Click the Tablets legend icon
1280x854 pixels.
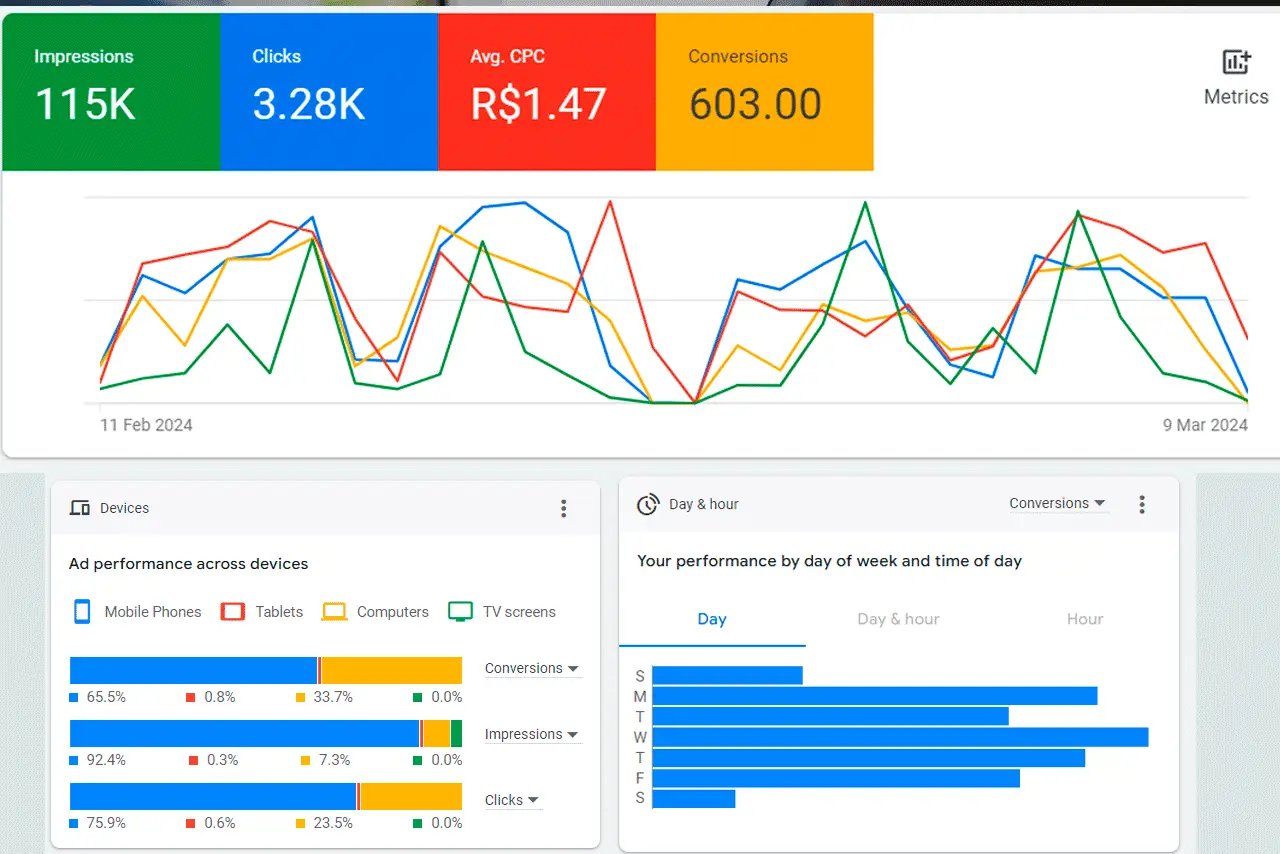(x=232, y=611)
